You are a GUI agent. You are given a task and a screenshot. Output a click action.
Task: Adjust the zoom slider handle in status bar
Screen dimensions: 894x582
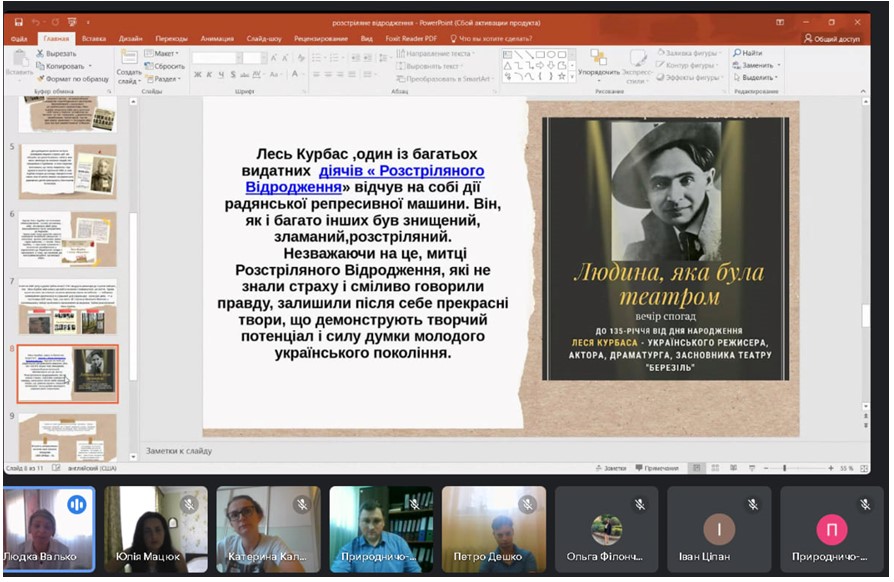tap(785, 468)
